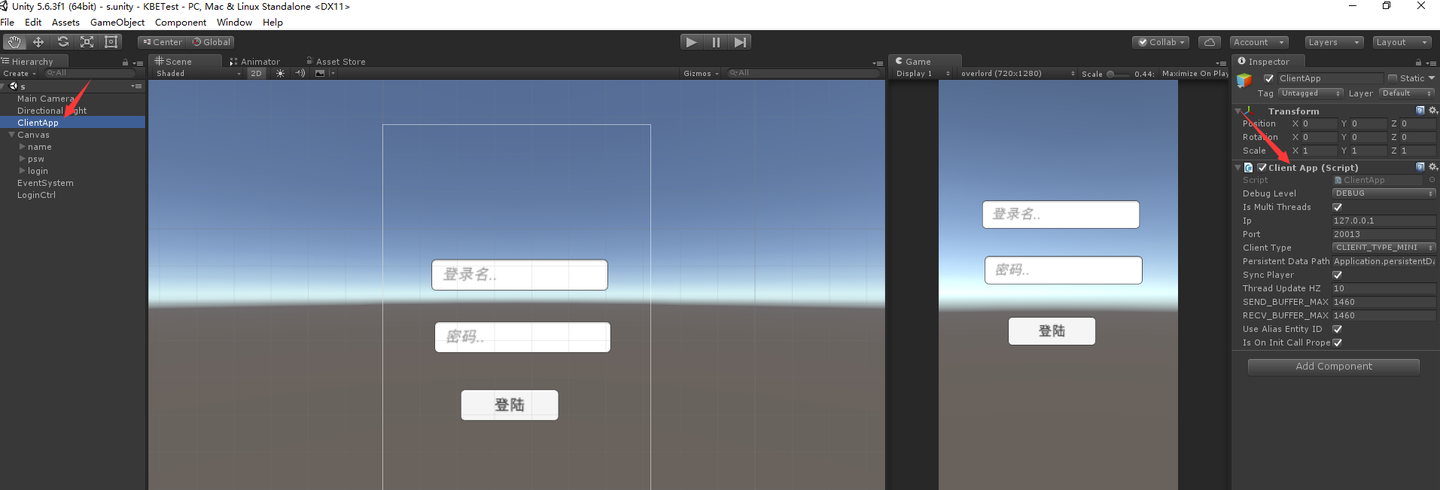
Task: Open scene s options menu icon
Action: [x=138, y=87]
